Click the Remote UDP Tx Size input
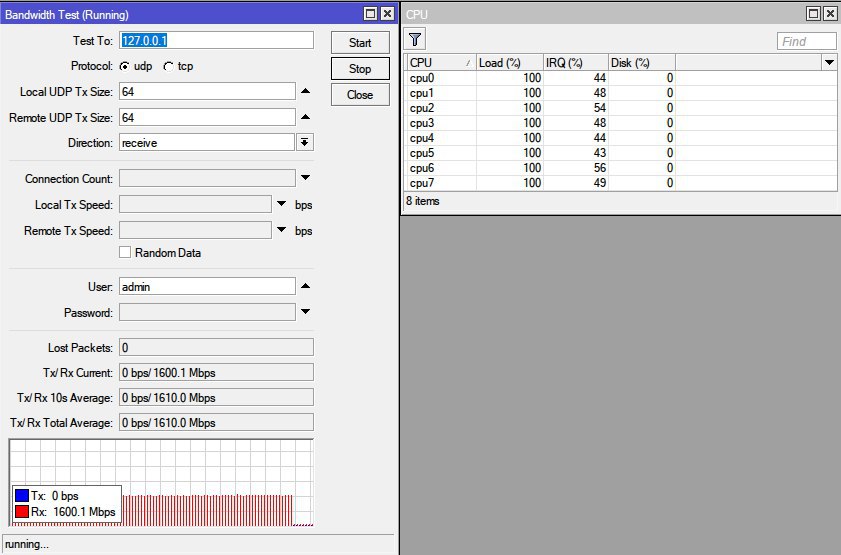 (x=207, y=117)
